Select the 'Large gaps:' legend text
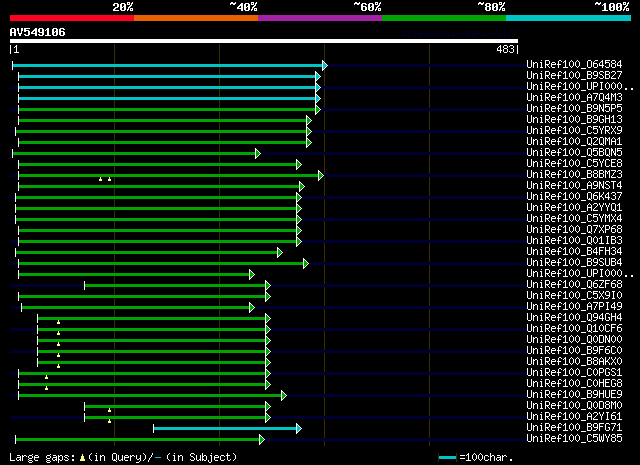Image resolution: width=640 pixels, height=465 pixels. click(x=42, y=457)
